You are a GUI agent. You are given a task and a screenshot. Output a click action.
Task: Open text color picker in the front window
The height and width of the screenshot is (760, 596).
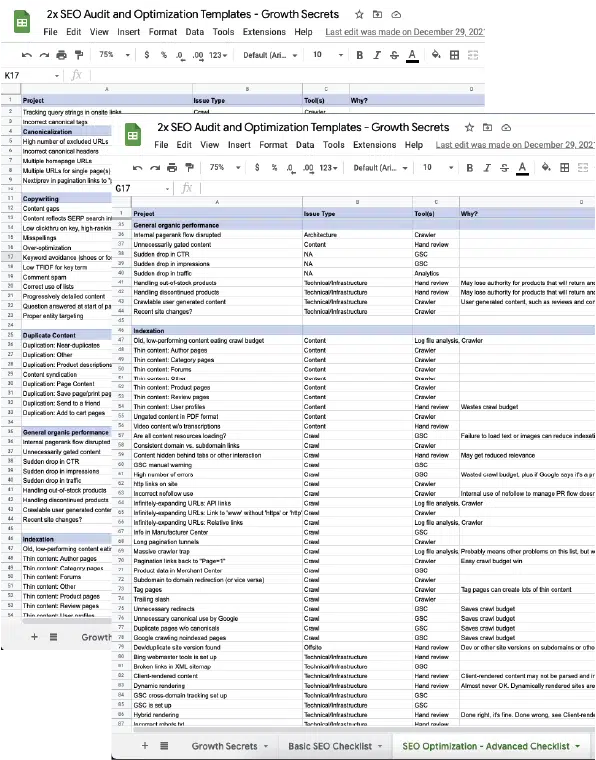click(x=522, y=168)
